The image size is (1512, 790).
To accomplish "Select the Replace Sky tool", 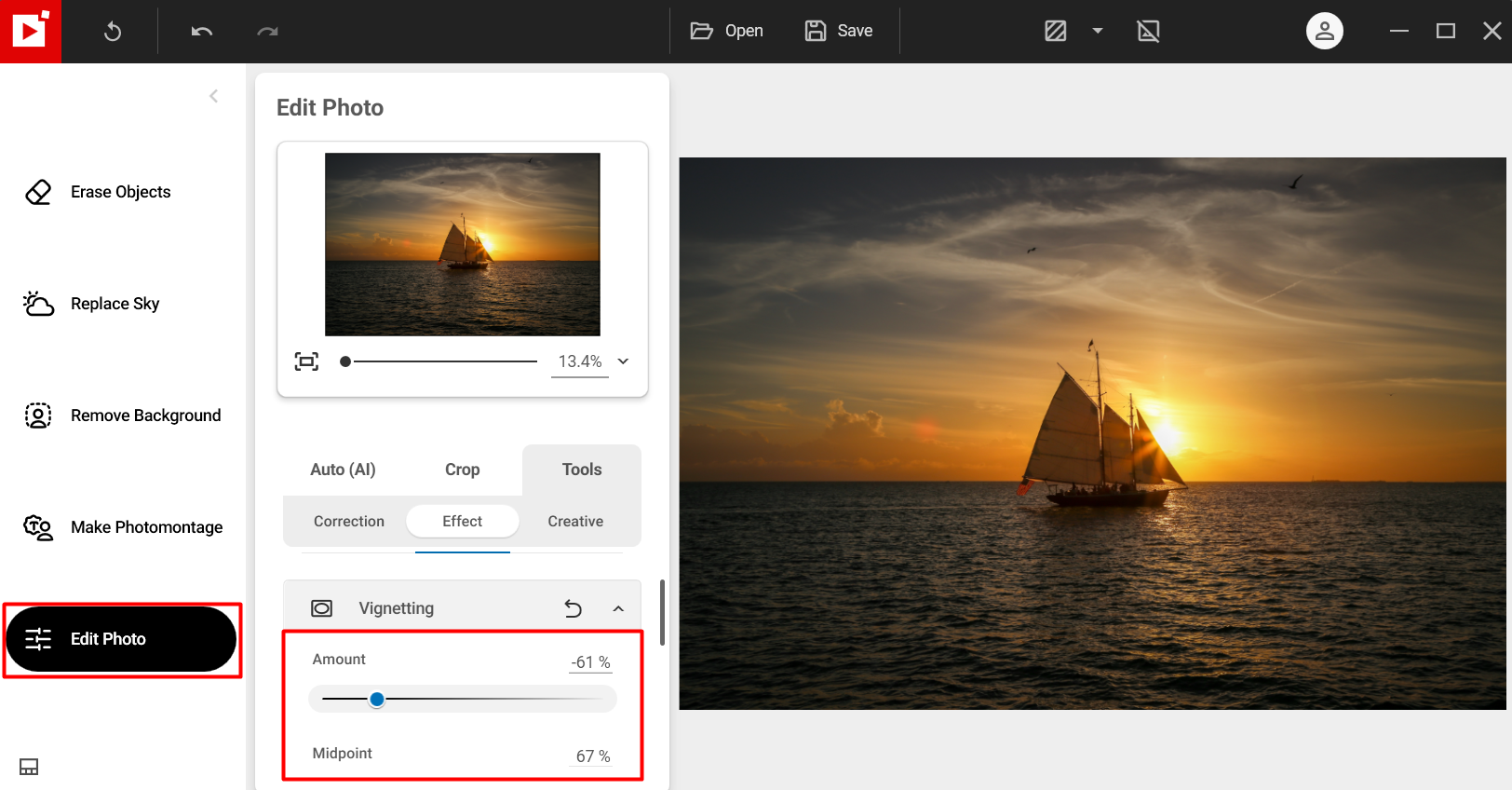I will [121, 304].
